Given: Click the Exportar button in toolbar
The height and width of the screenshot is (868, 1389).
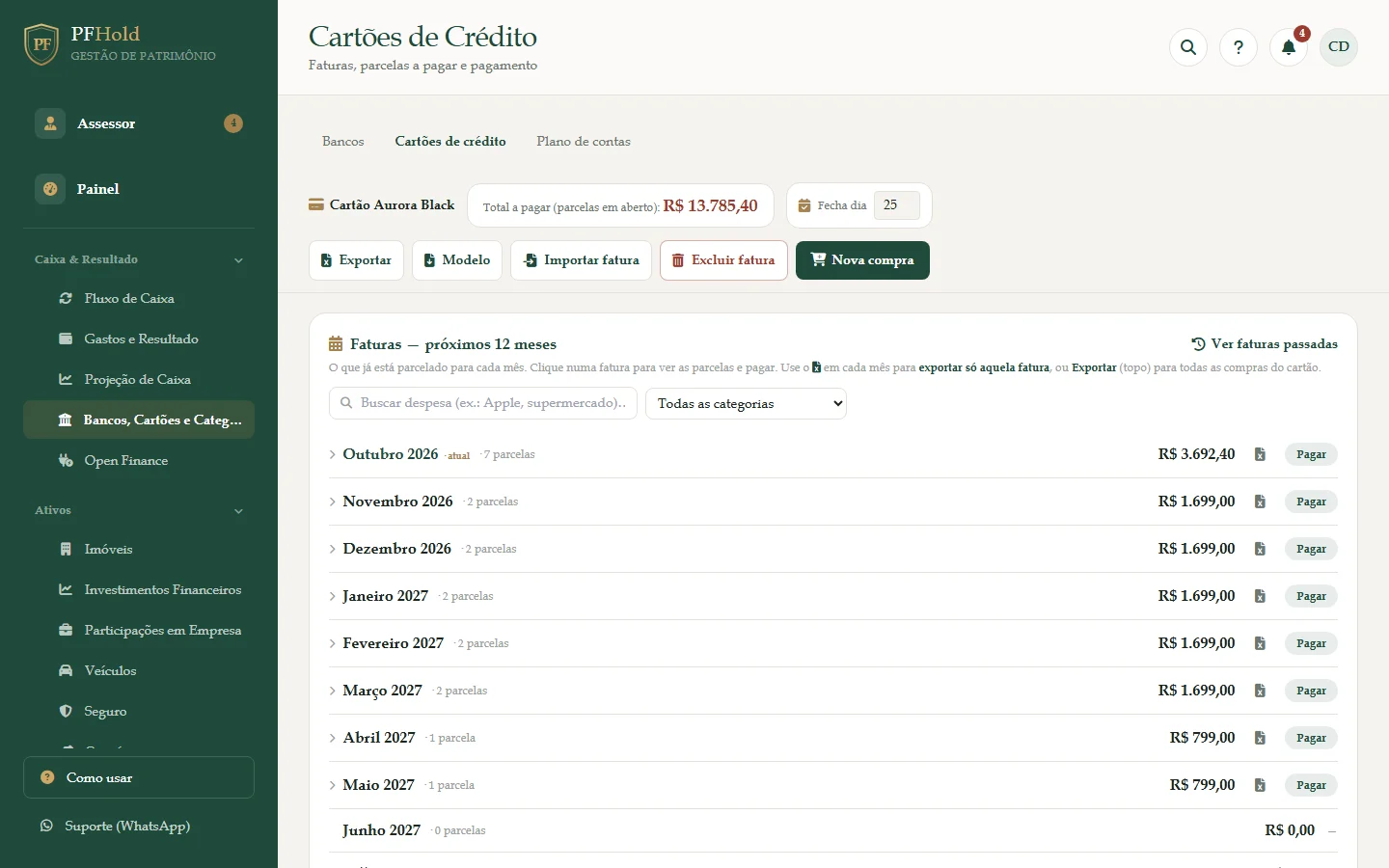Looking at the screenshot, I should [356, 260].
